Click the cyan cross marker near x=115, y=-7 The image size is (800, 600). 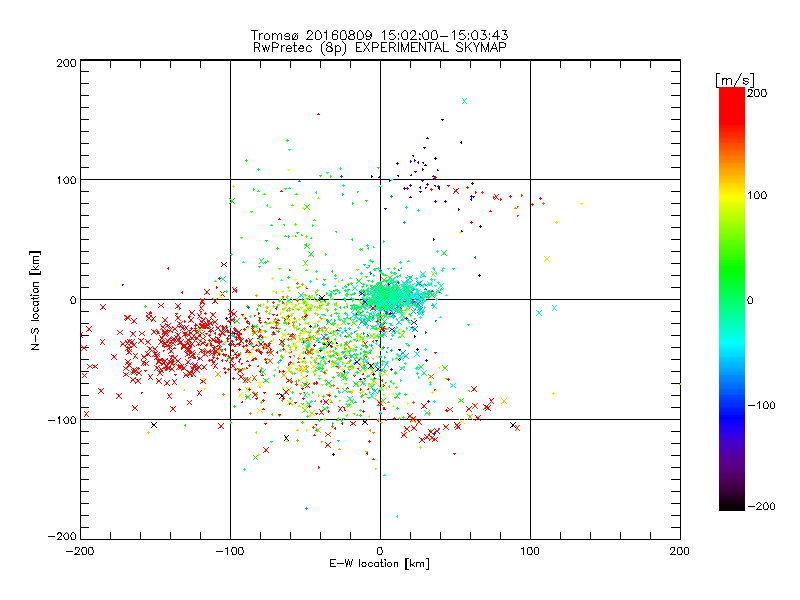coord(555,308)
